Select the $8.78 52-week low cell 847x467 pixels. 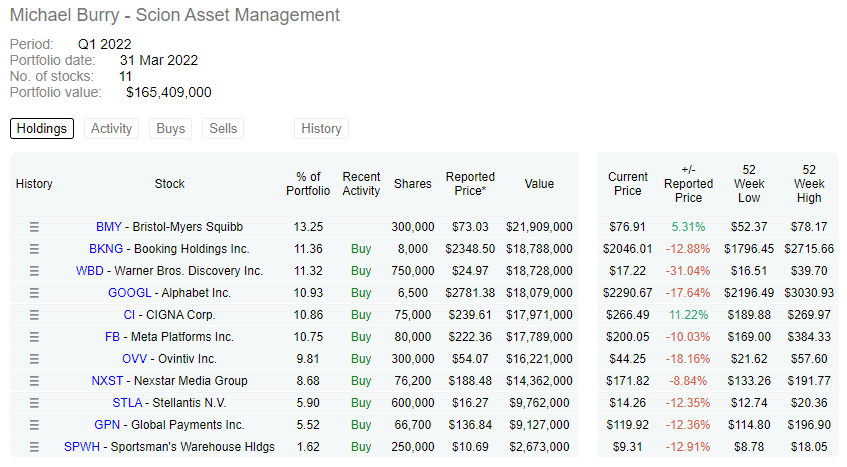tap(749, 447)
